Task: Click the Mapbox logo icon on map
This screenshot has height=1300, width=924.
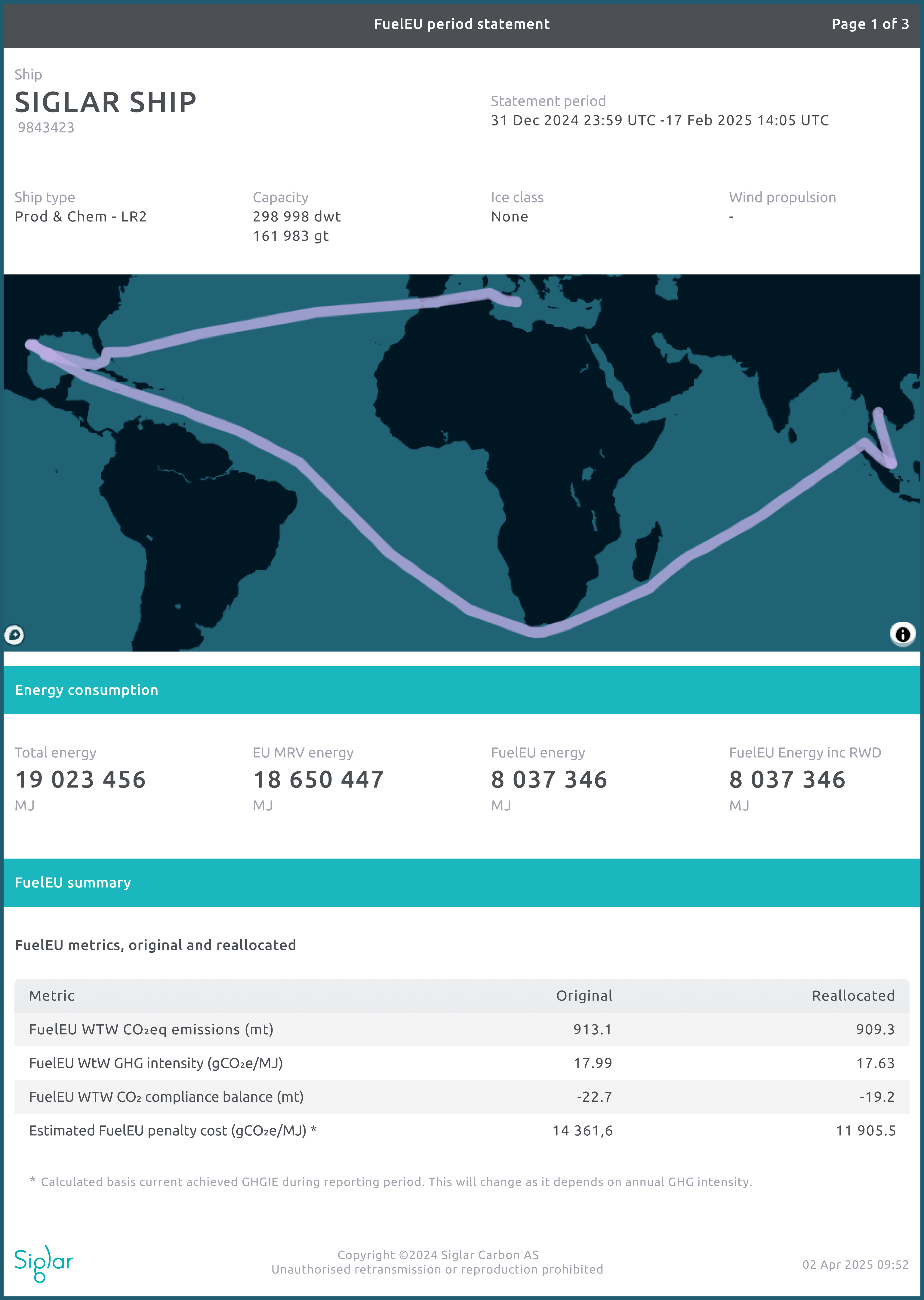Action: [x=14, y=635]
